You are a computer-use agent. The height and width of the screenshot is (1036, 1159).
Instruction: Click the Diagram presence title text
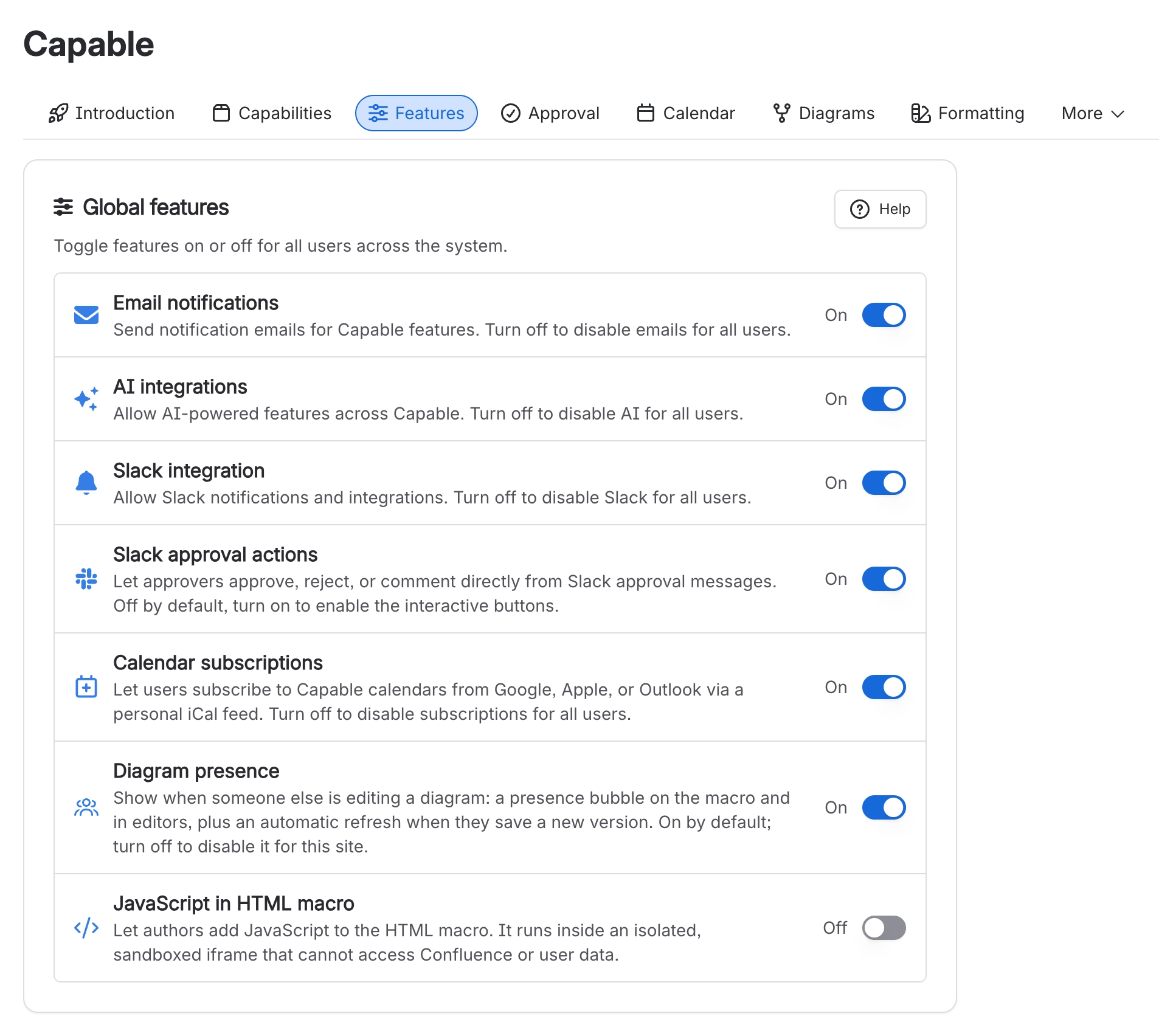click(x=196, y=771)
